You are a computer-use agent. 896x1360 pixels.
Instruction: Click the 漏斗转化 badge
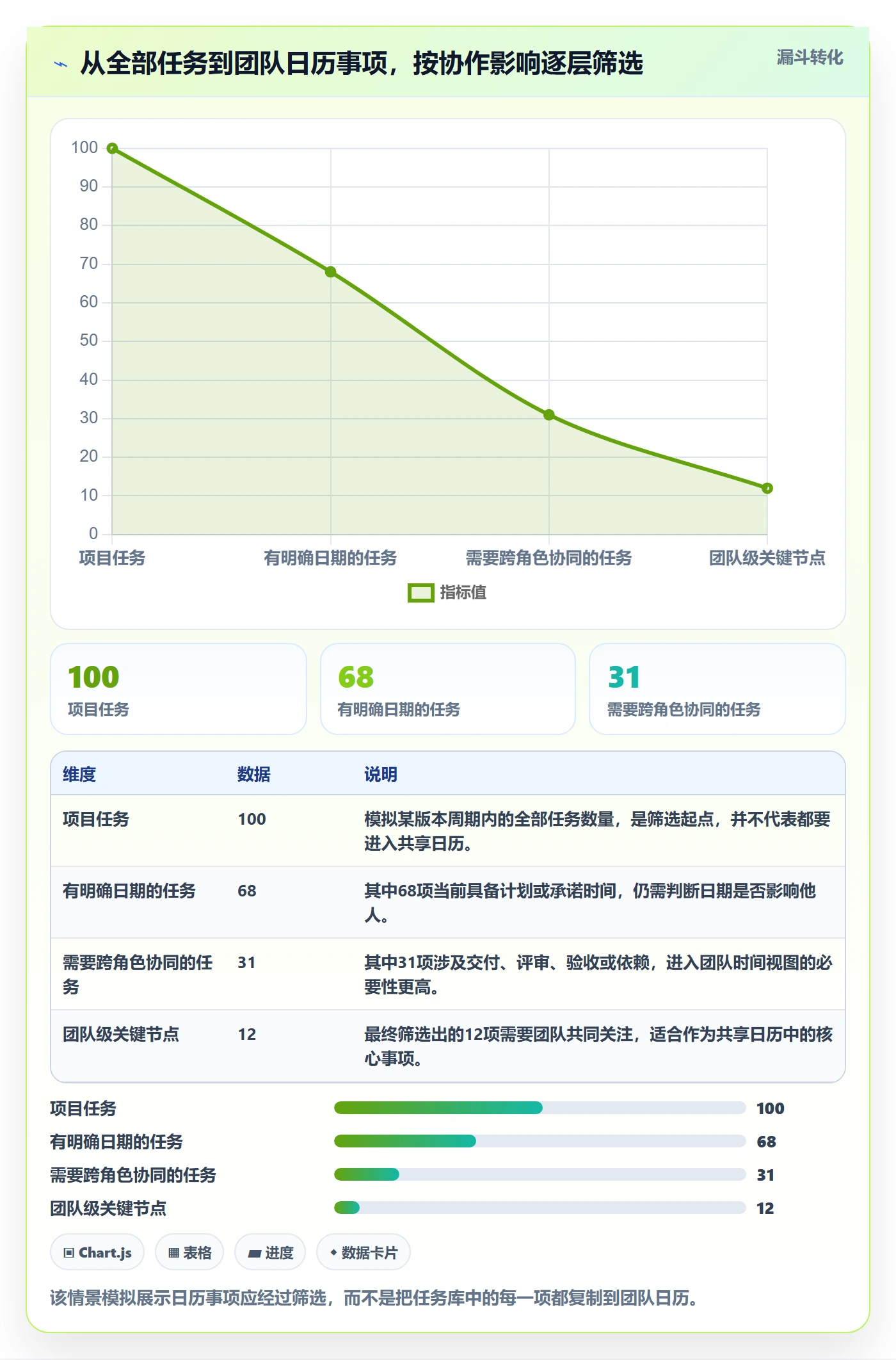(810, 58)
